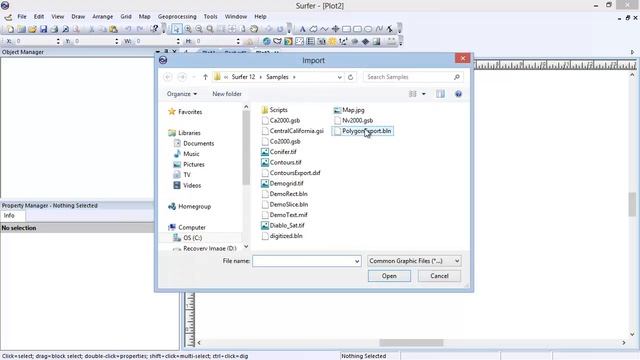Screen dimensions: 640x360
Task: Close the Import dialog
Action: (x=462, y=58)
